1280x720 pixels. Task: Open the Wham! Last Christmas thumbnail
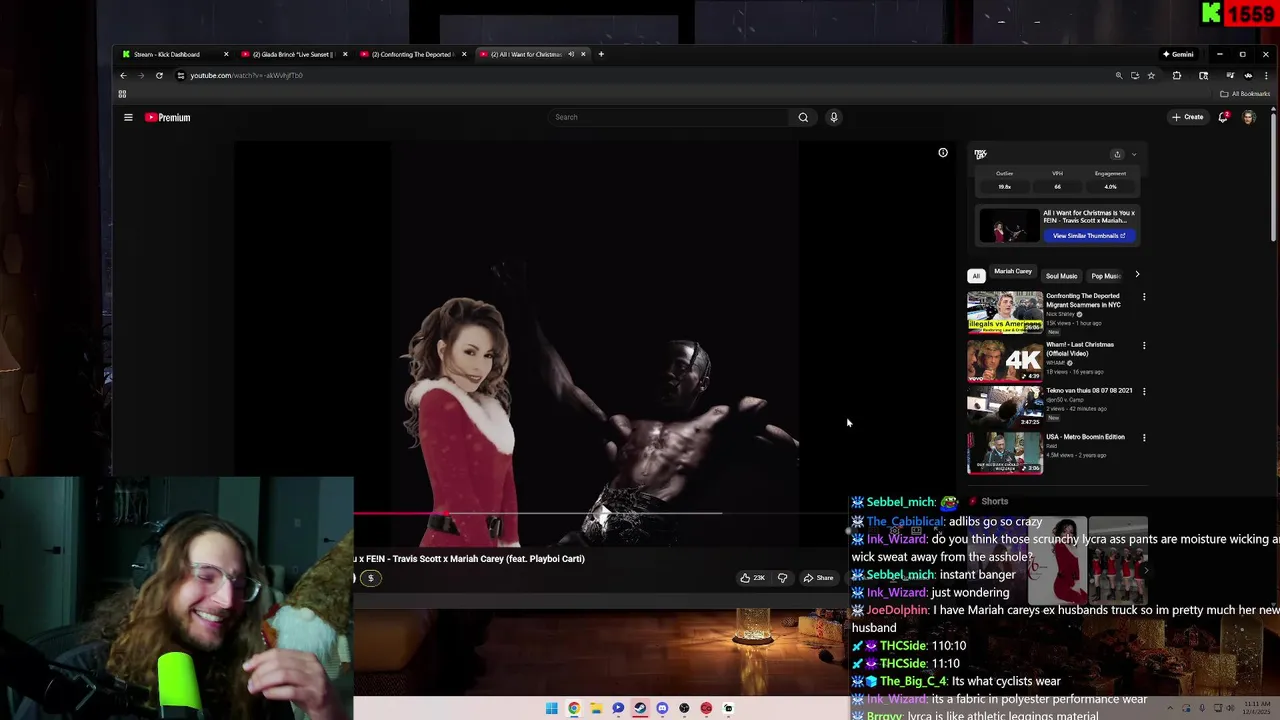[1005, 360]
